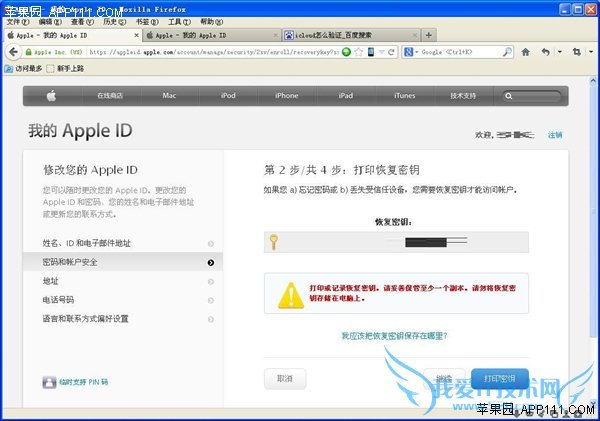Open the 历史 menu
The width and height of the screenshot is (600, 421).
(x=114, y=22)
